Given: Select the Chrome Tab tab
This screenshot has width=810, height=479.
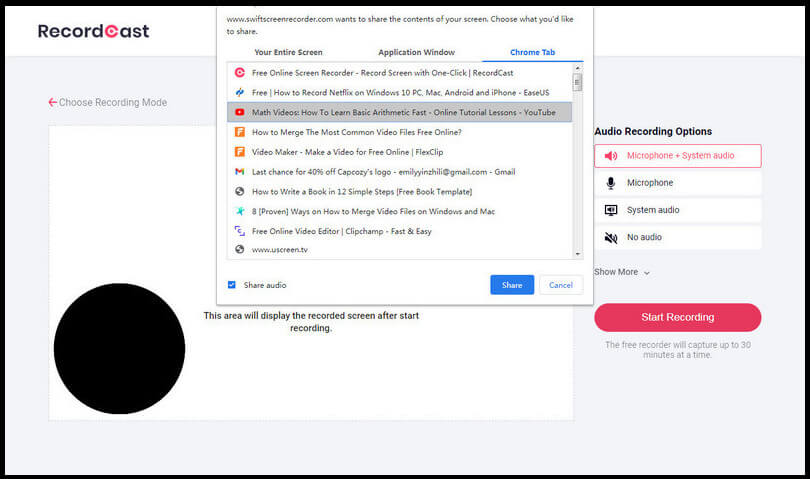Looking at the screenshot, I should [x=532, y=52].
